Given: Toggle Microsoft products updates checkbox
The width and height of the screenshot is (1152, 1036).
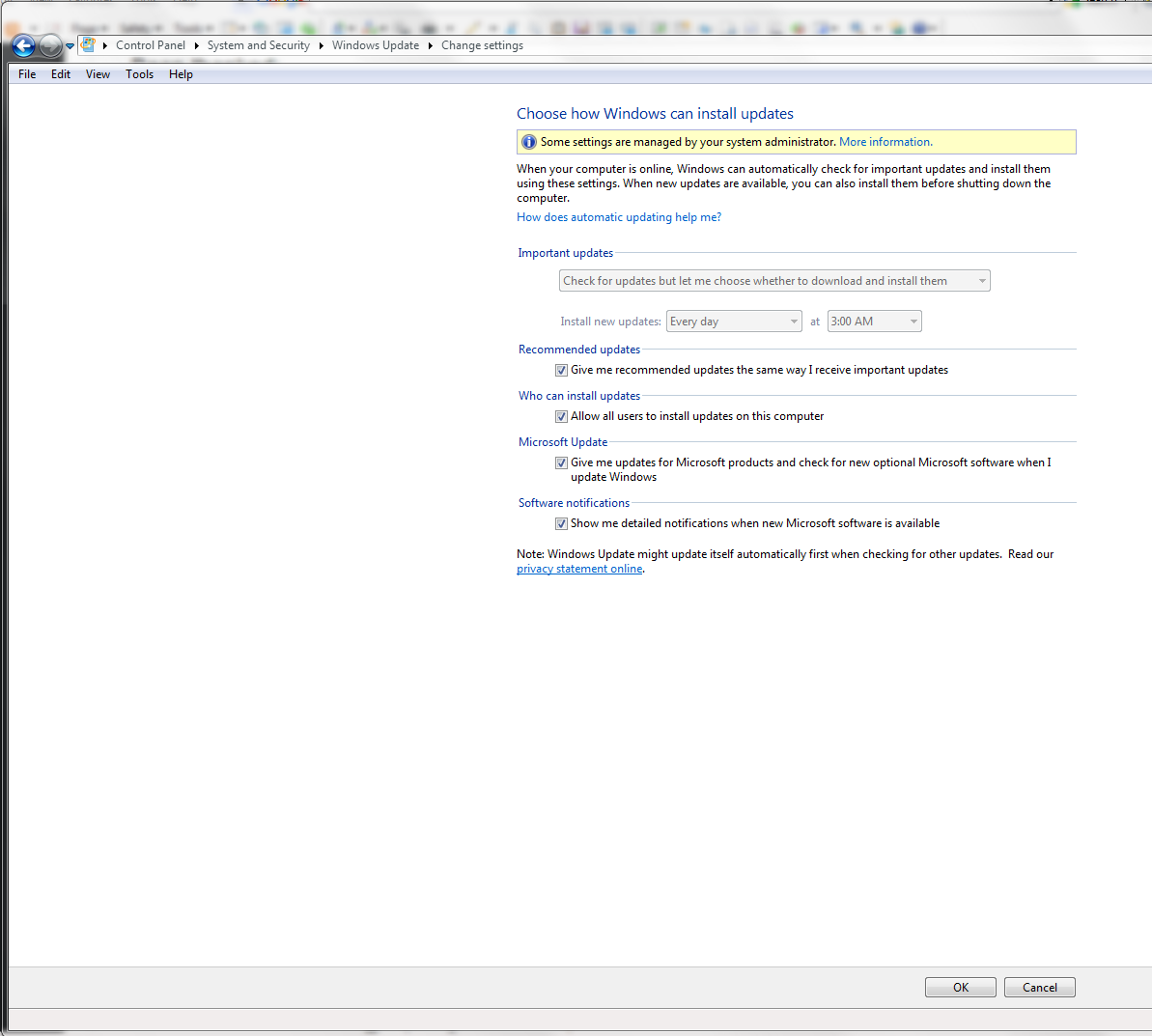Looking at the screenshot, I should coord(561,462).
